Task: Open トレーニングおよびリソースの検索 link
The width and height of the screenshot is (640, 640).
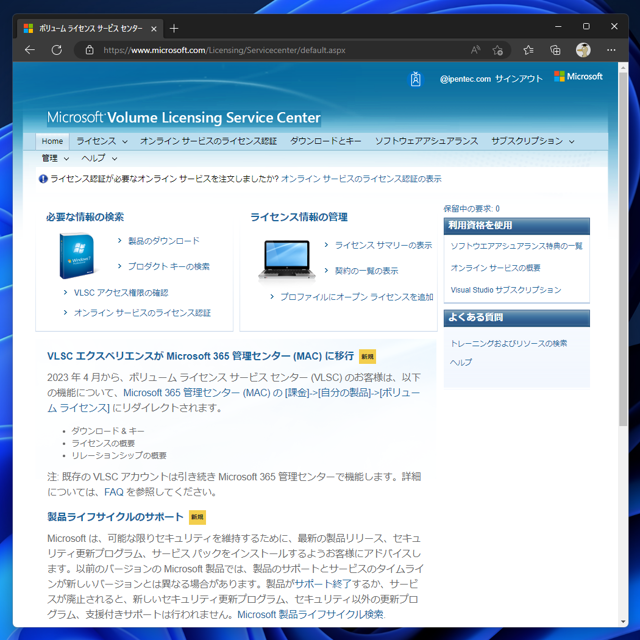Action: click(509, 344)
